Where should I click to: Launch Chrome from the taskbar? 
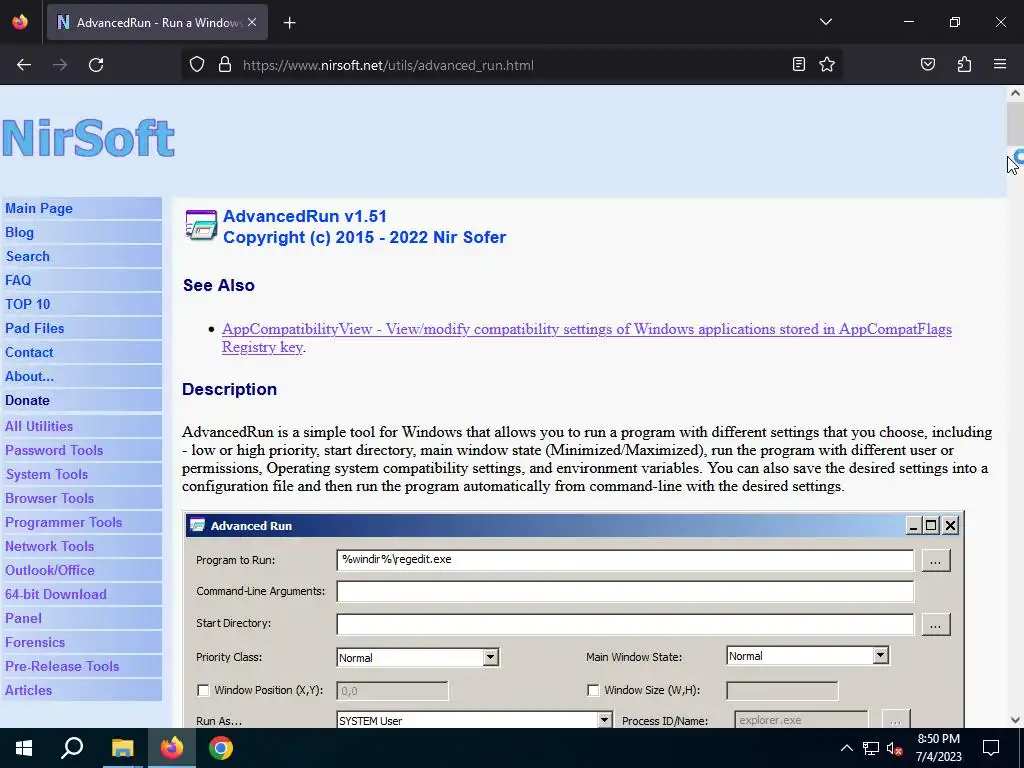click(221, 748)
